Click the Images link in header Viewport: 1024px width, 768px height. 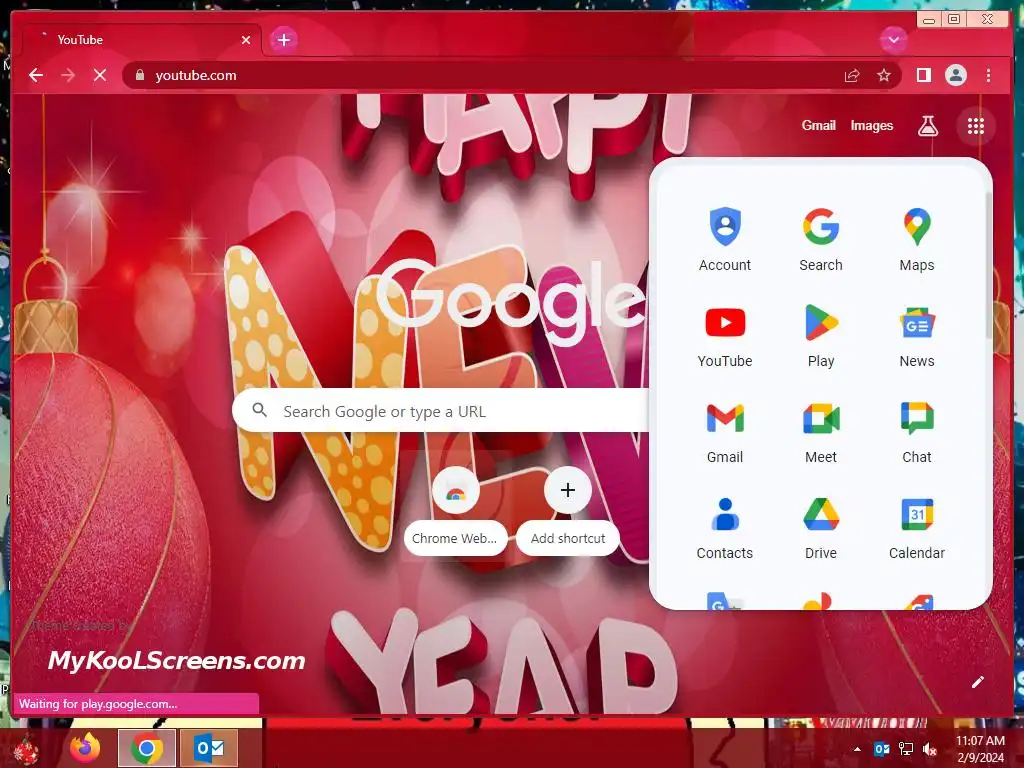(x=871, y=125)
